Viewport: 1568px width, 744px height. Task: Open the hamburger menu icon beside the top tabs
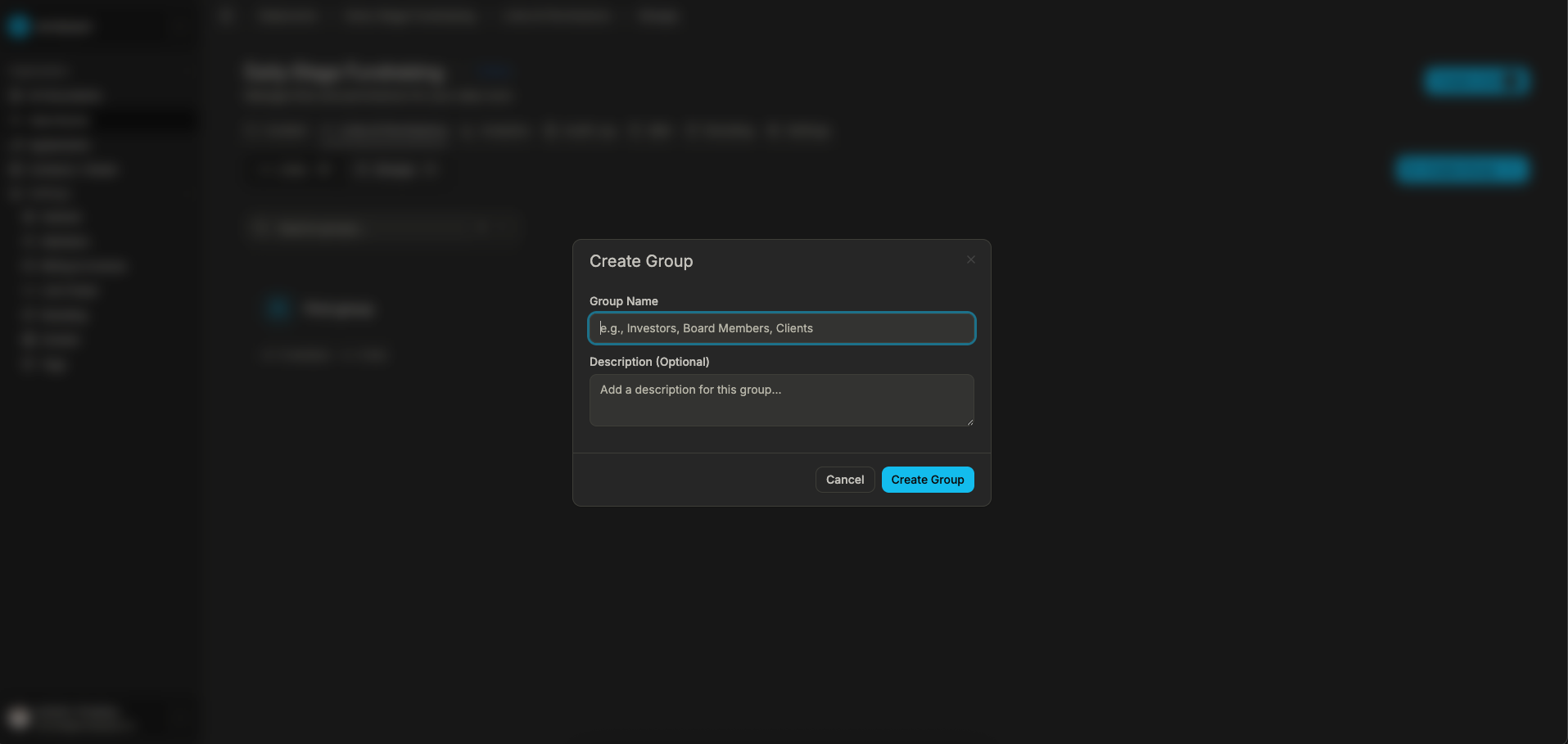225,15
